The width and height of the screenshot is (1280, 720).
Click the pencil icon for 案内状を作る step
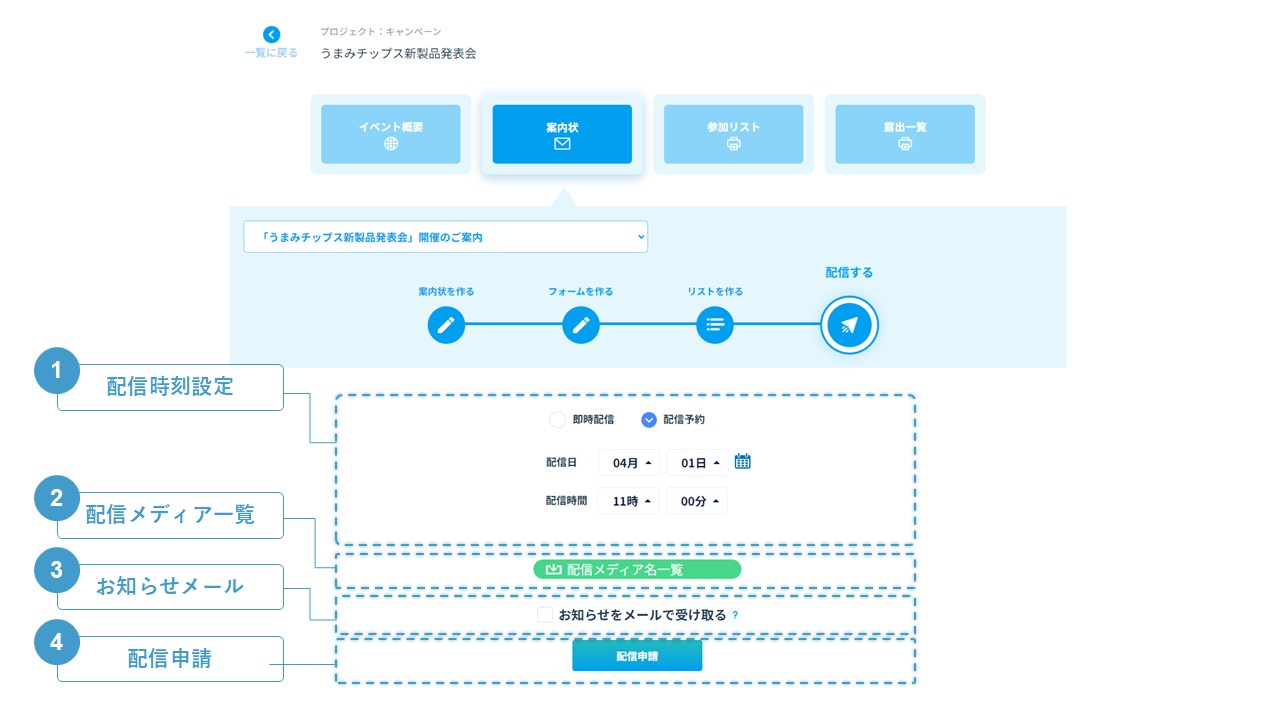click(446, 325)
